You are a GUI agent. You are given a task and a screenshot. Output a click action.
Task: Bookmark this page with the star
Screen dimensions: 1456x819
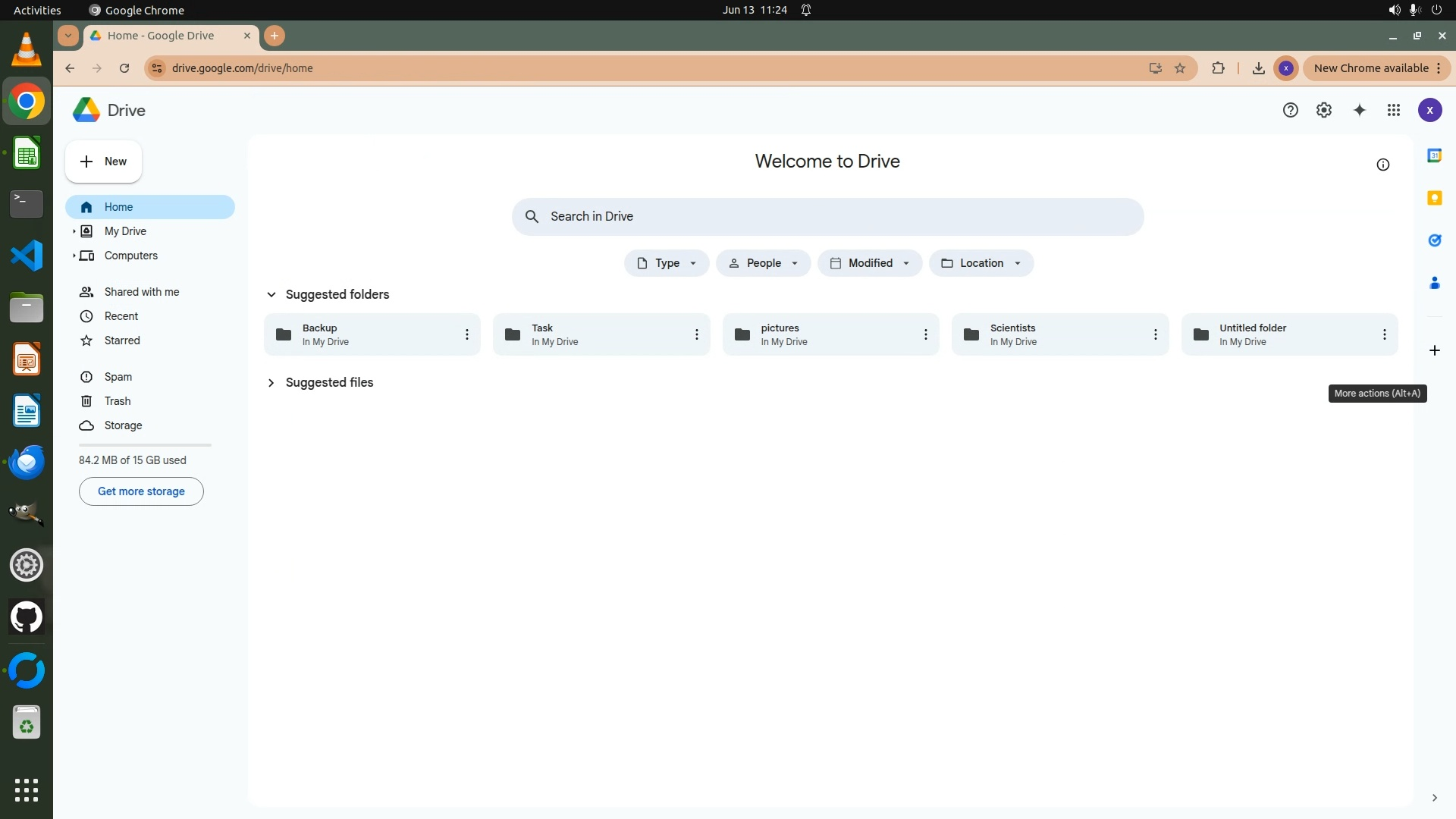click(x=1180, y=68)
